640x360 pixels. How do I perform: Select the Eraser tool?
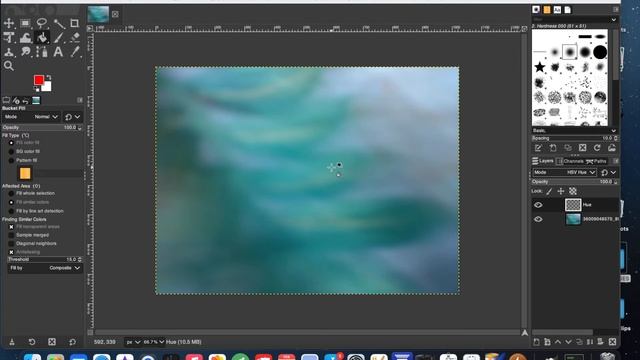pos(74,38)
